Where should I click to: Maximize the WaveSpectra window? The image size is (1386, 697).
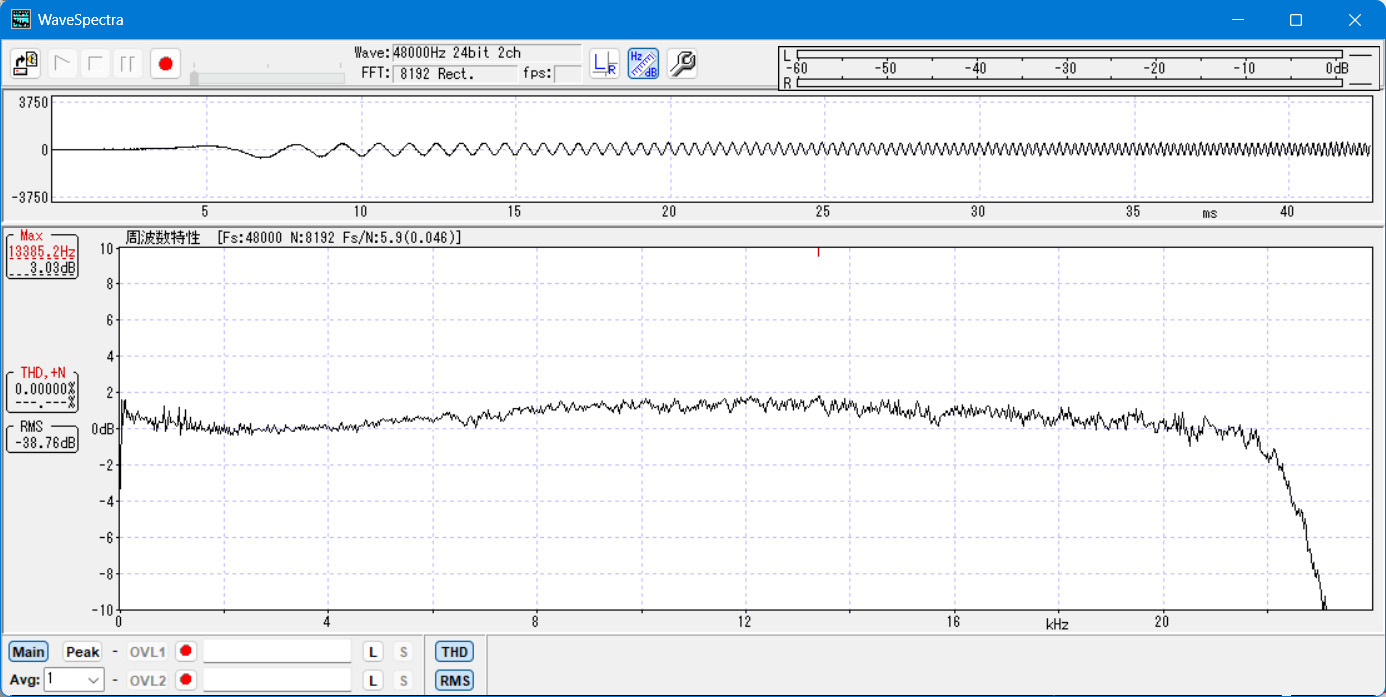1296,20
